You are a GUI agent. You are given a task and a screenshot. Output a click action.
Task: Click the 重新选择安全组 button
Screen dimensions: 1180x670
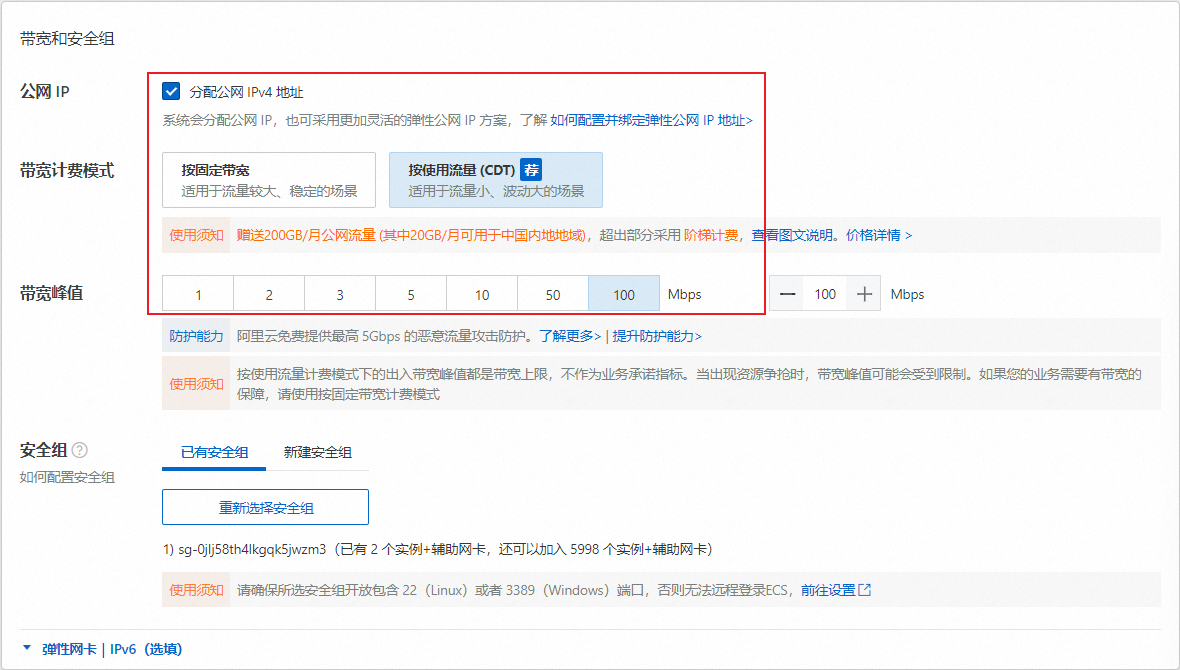click(265, 507)
